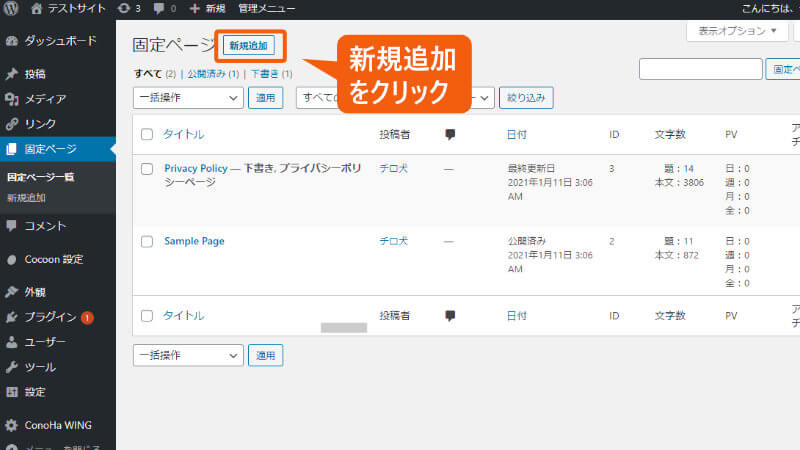
Task: Click the bottom 適用 apply button
Action: click(265, 355)
